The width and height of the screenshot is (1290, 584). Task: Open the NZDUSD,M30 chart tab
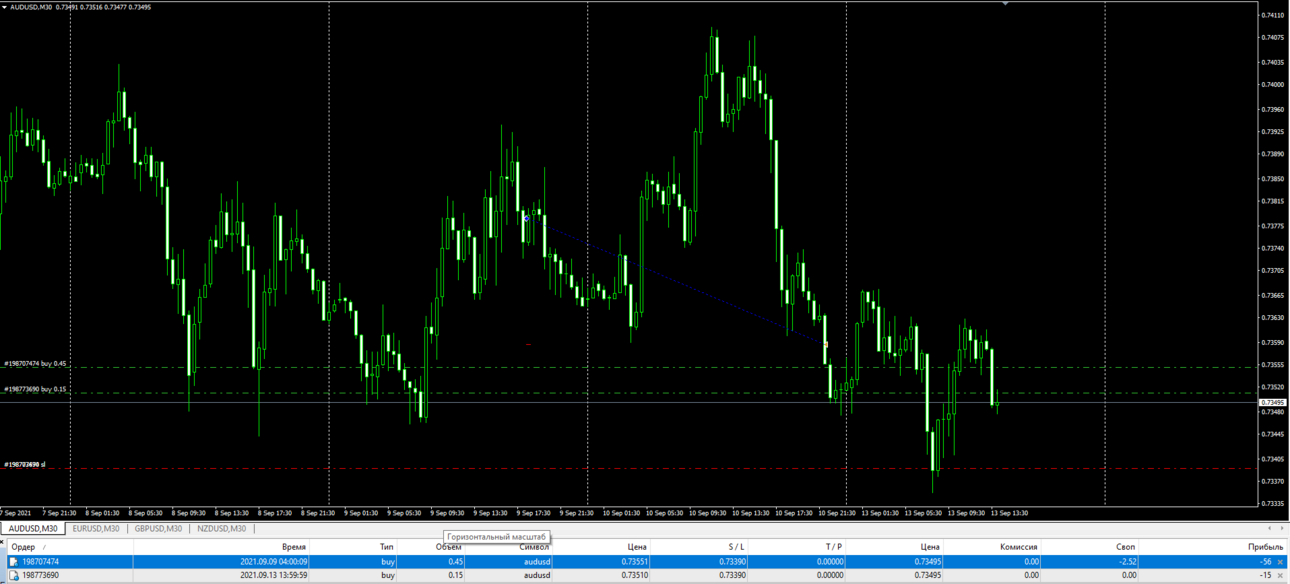click(x=221, y=528)
